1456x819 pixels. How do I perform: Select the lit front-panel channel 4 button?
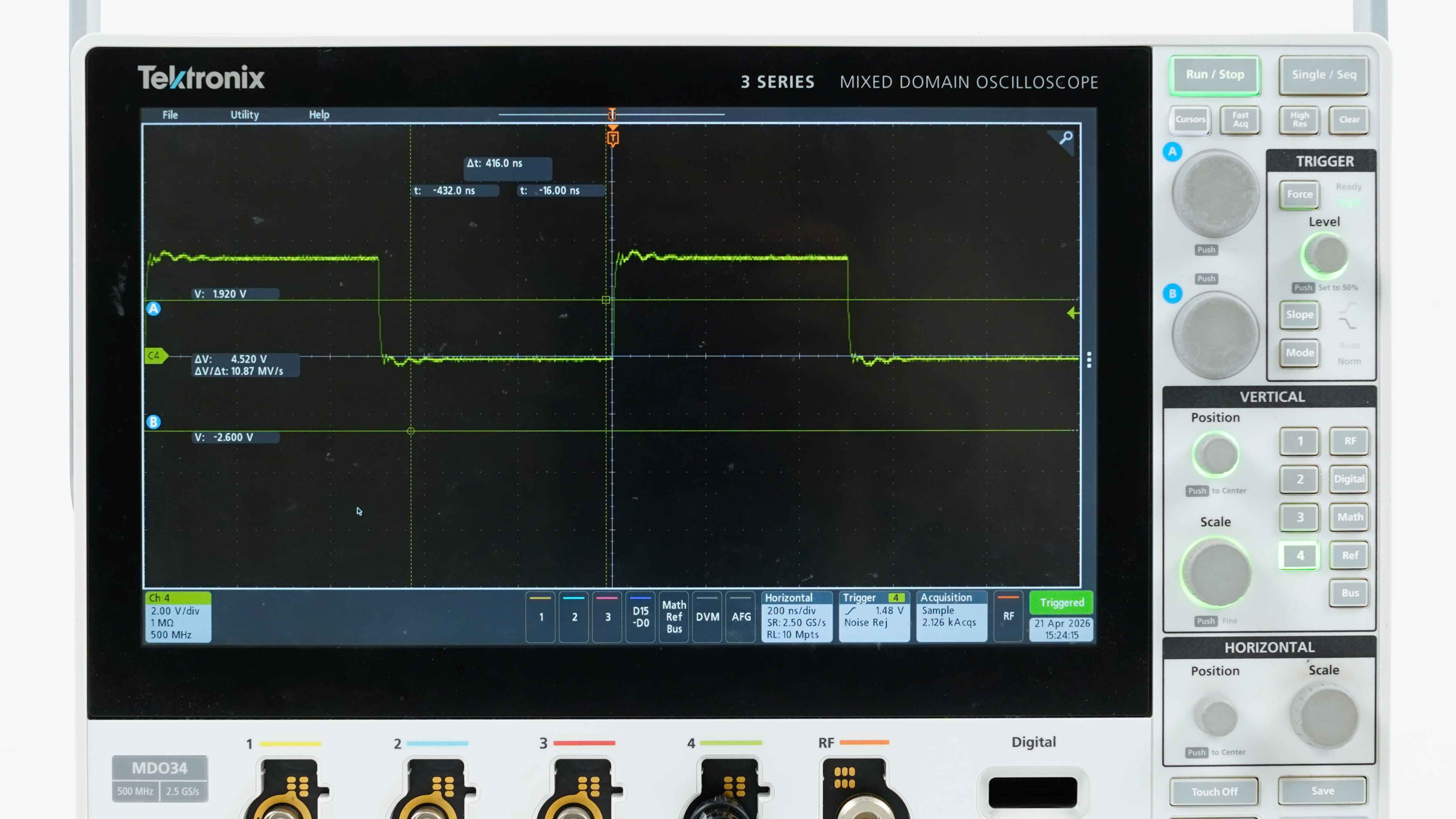click(x=1299, y=556)
